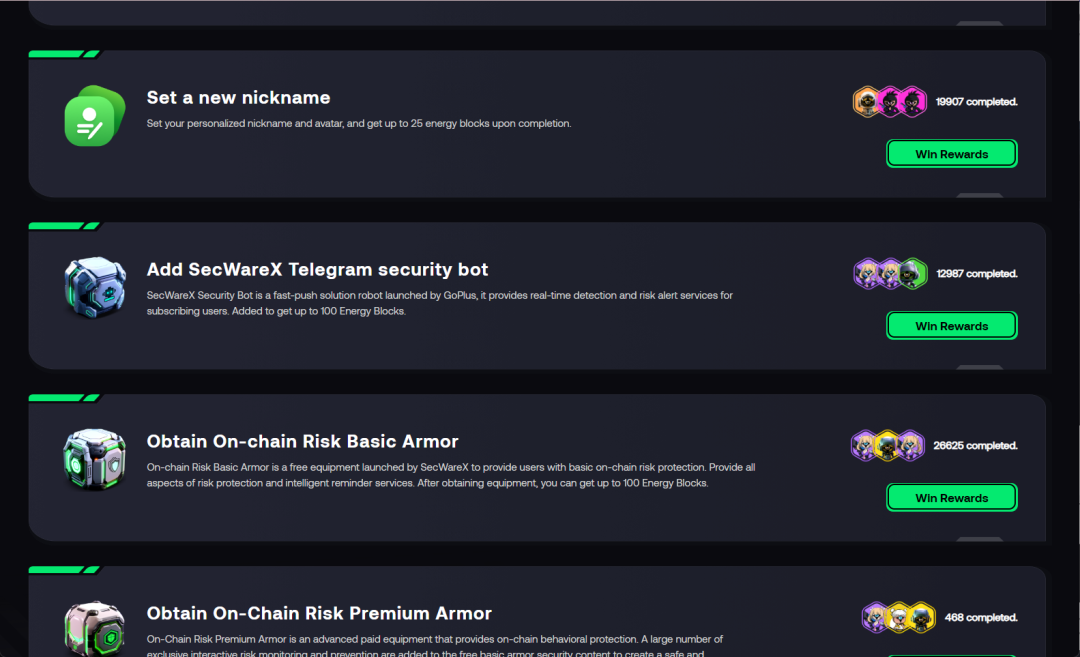Image resolution: width=1080 pixels, height=657 pixels.
Task: Click the Basic Armor cube icon
Action: [94, 461]
